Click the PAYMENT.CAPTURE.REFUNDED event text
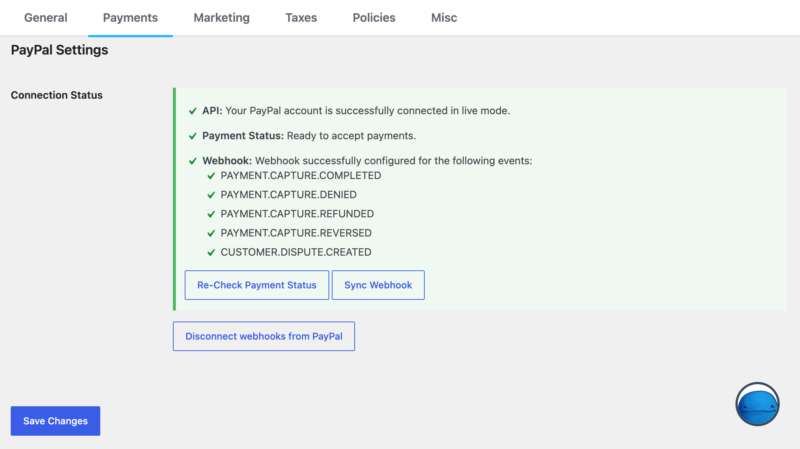The width and height of the screenshot is (800, 449). pos(297,214)
